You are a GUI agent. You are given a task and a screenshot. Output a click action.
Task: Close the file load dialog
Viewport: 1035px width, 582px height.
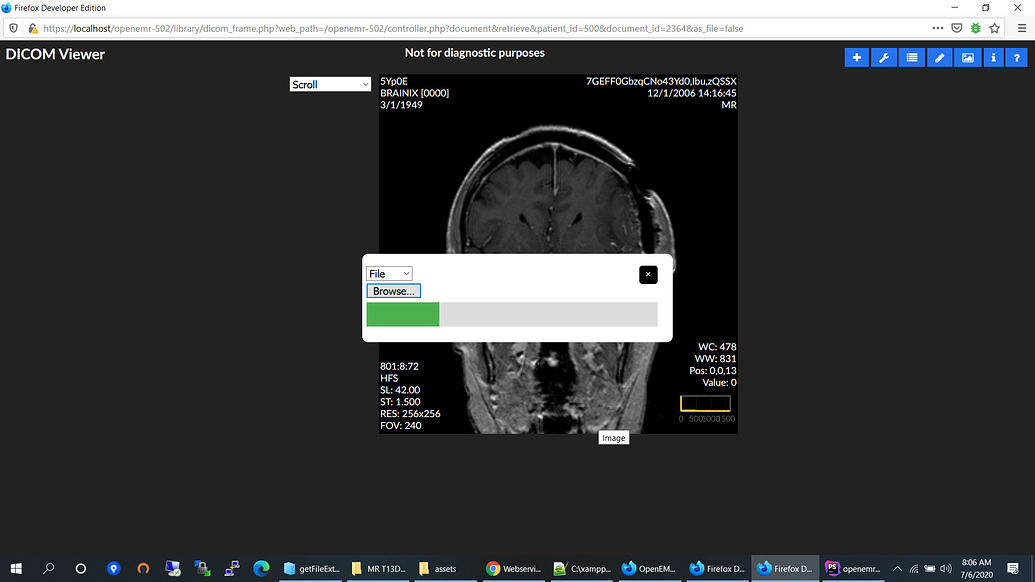click(648, 274)
